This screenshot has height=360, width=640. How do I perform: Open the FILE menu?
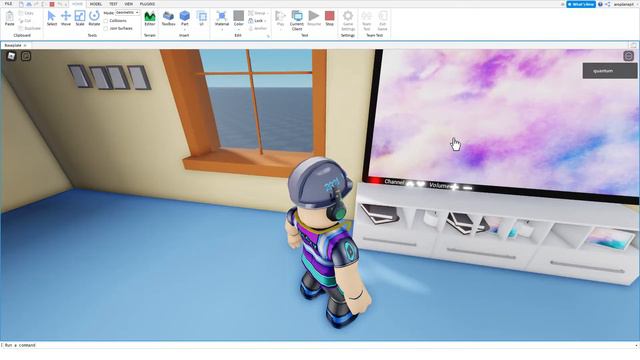8,4
